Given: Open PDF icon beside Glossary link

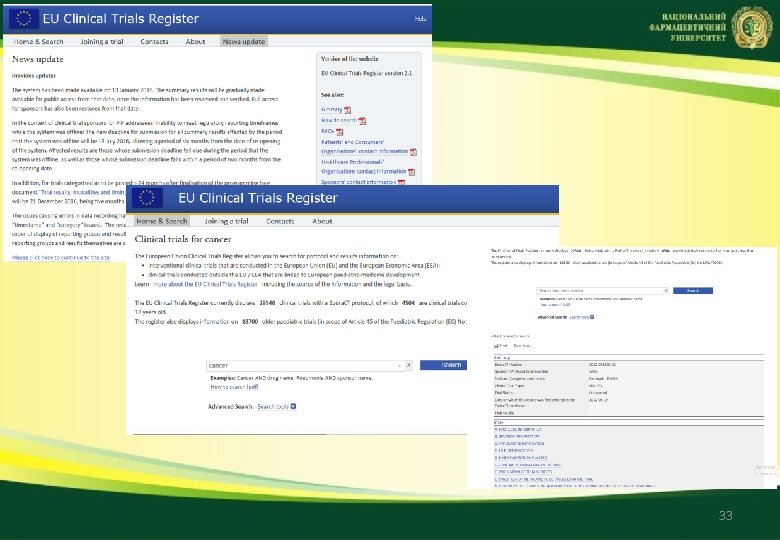Looking at the screenshot, I should 347,110.
